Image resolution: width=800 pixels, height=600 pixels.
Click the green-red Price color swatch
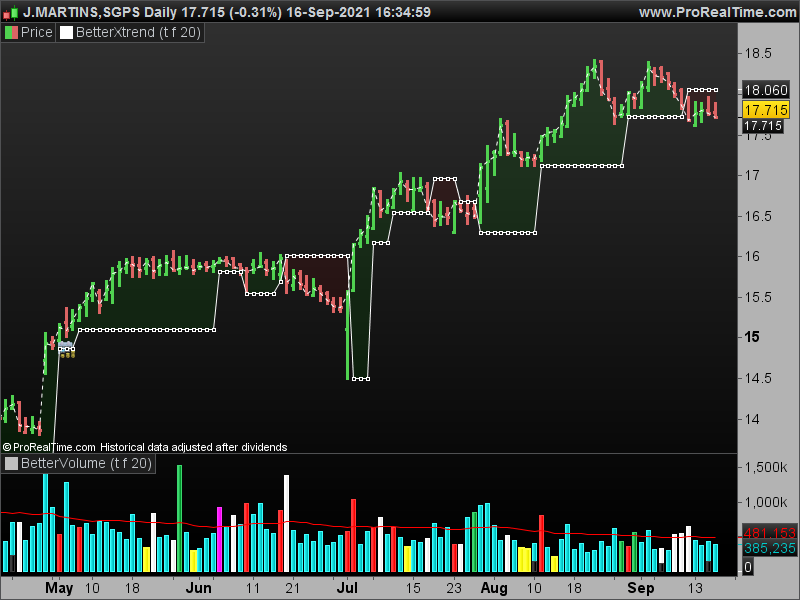tap(11, 33)
